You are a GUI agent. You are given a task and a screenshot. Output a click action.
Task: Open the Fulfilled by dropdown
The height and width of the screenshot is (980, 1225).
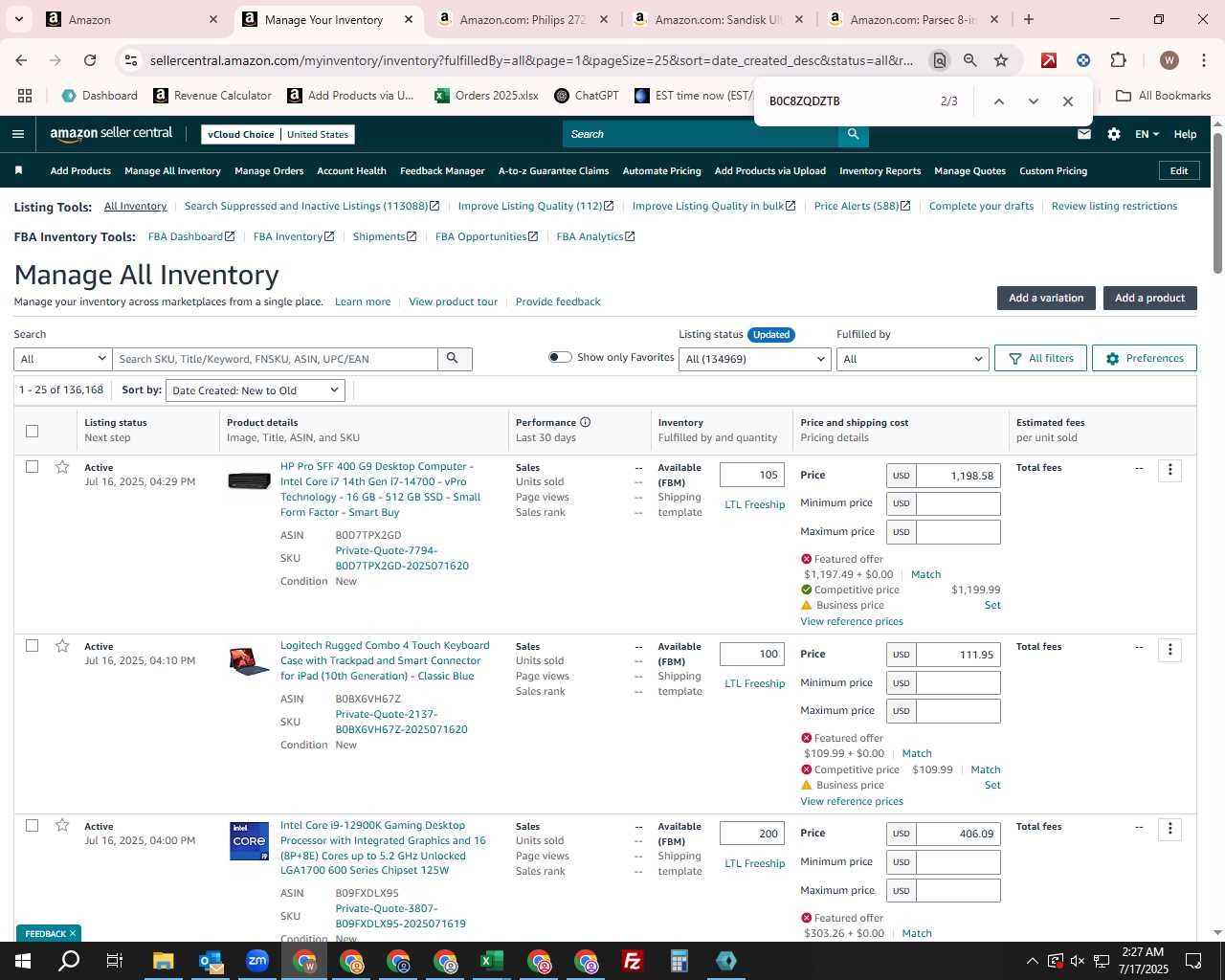pyautogui.click(x=912, y=359)
